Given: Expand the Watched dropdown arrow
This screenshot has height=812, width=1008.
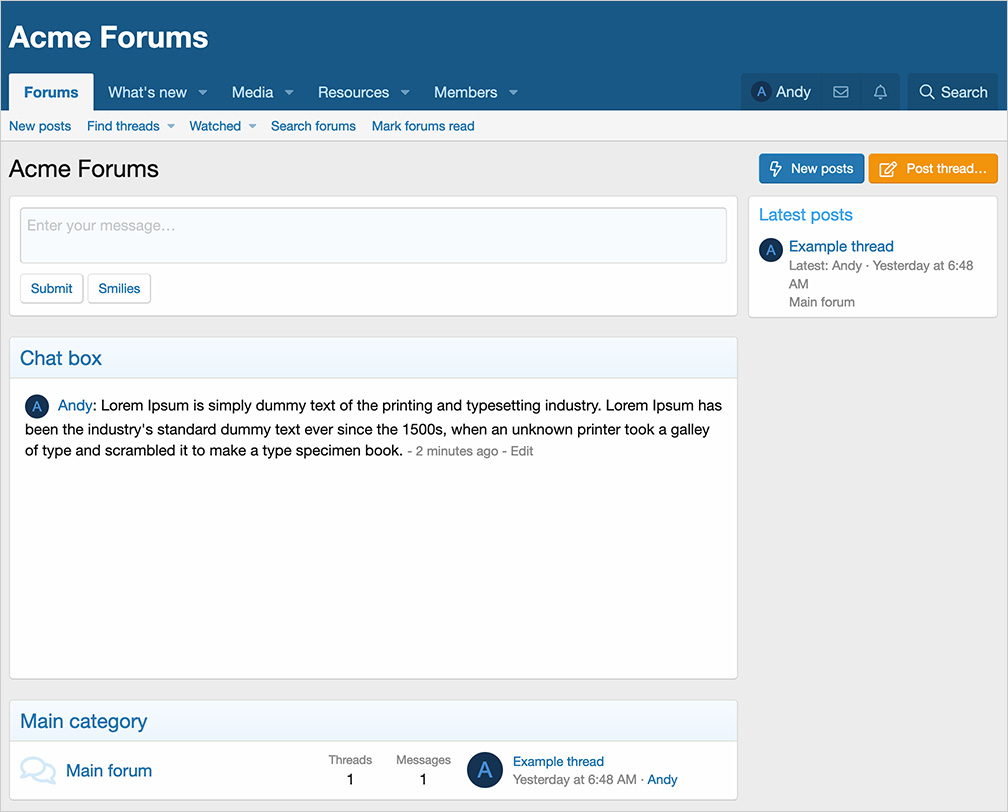Looking at the screenshot, I should [252, 127].
